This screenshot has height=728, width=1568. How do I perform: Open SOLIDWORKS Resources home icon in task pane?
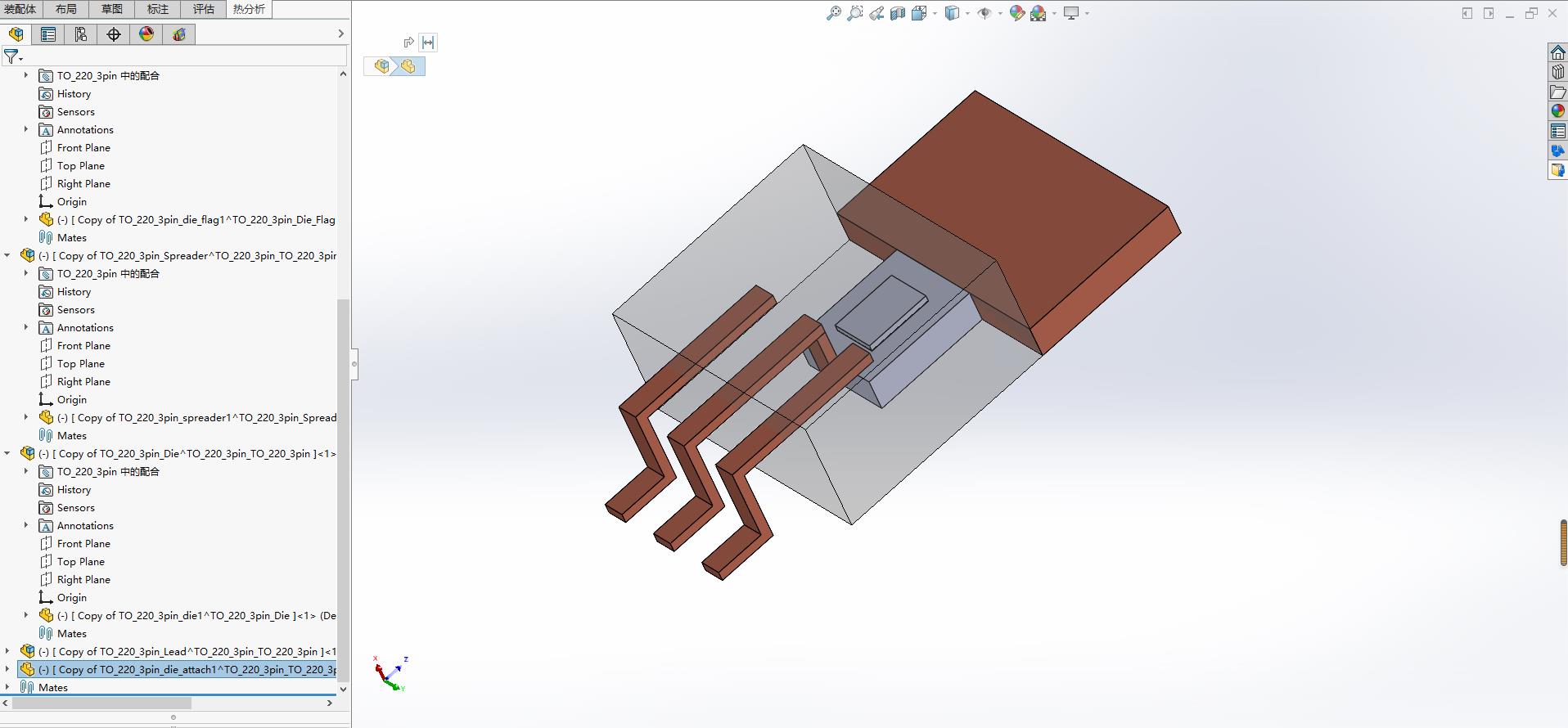click(x=1558, y=52)
